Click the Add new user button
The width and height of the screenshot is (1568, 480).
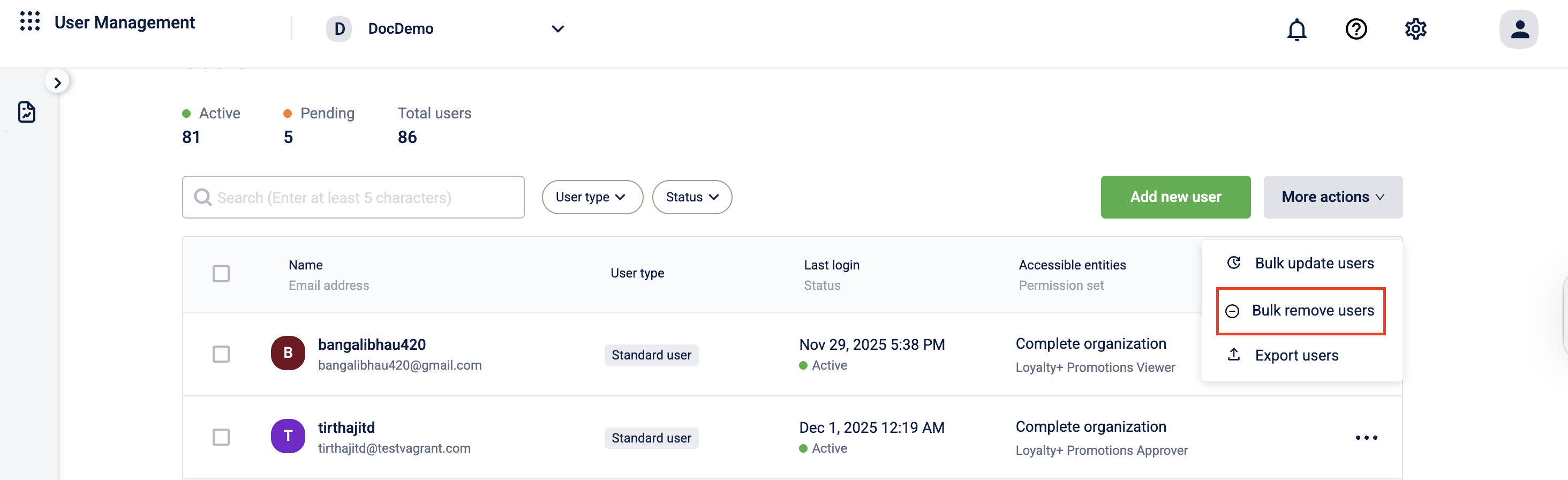(1175, 197)
